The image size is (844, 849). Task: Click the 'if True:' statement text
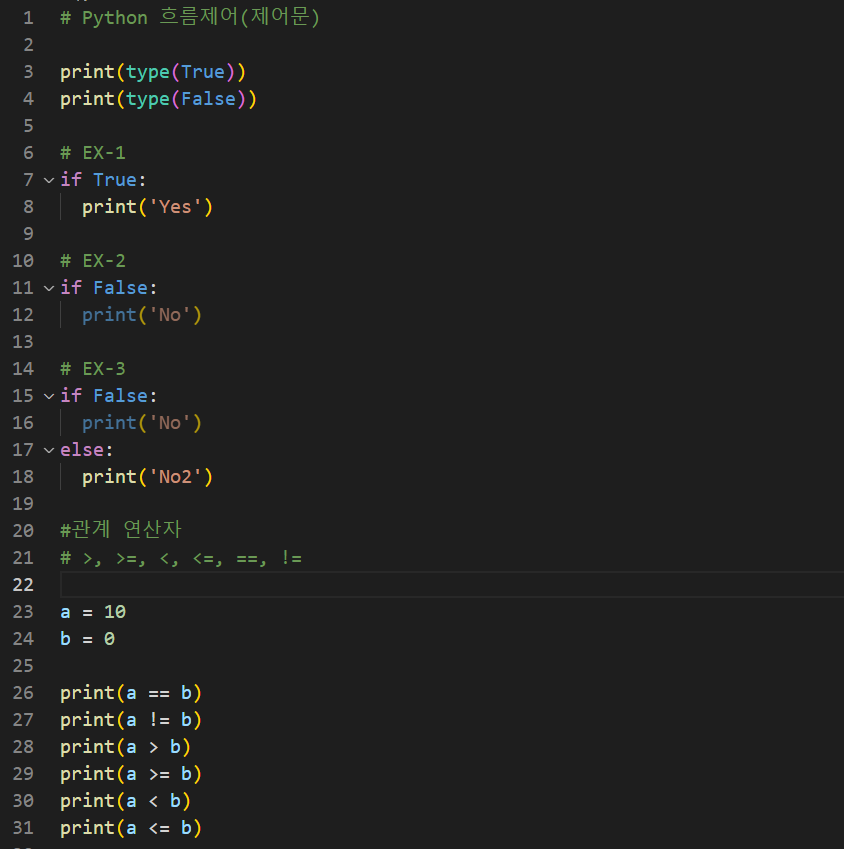[x=103, y=180]
